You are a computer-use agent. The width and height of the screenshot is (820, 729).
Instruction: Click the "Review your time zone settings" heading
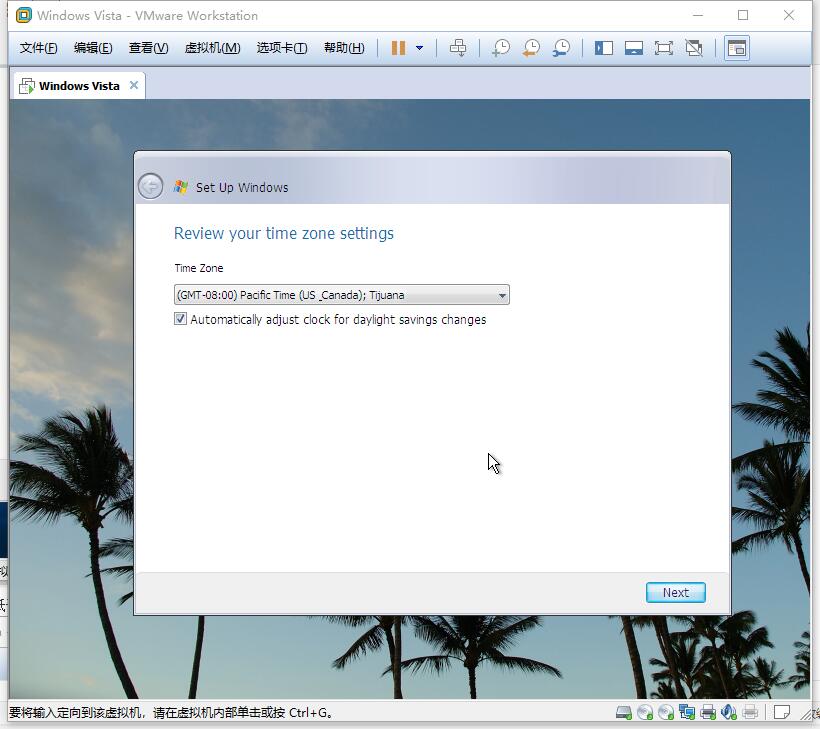284,233
